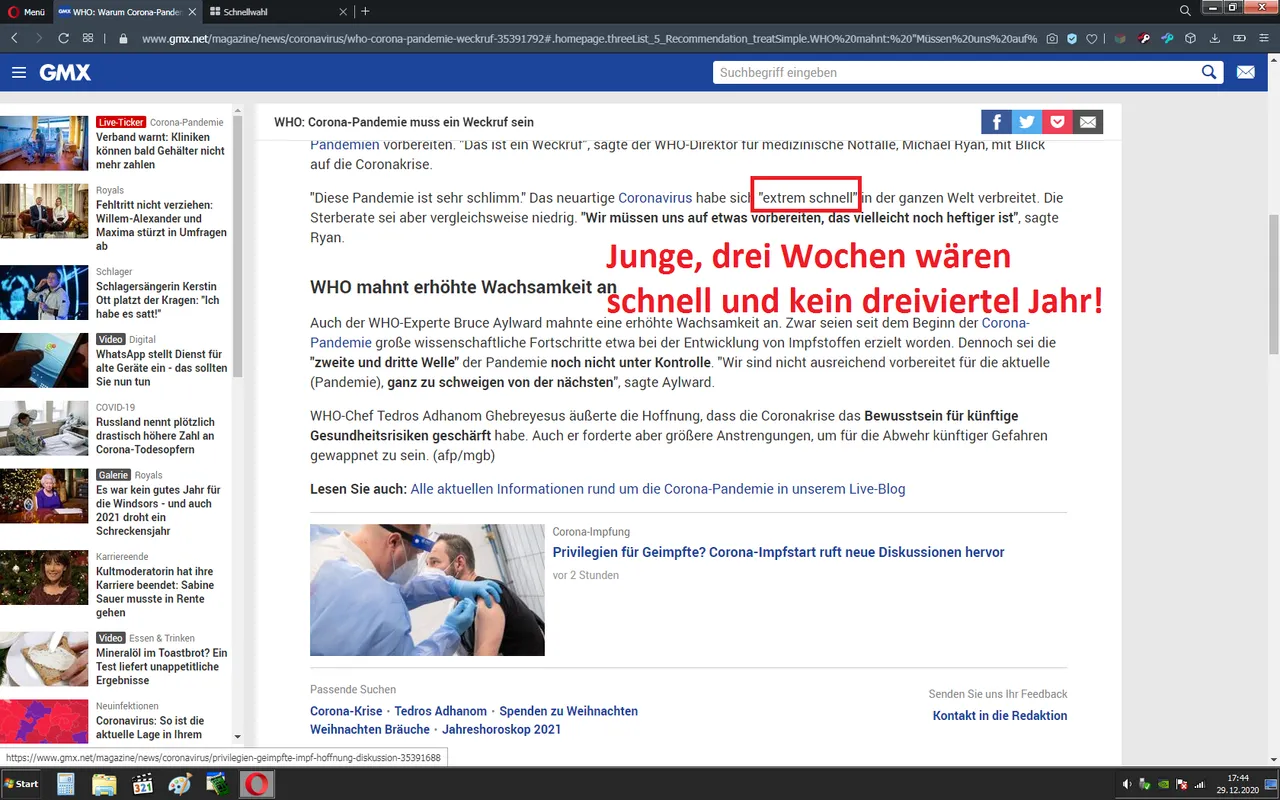Open the Privilegien für Geimpfte article headline
Screen dimensions: 1280x800
tap(778, 552)
